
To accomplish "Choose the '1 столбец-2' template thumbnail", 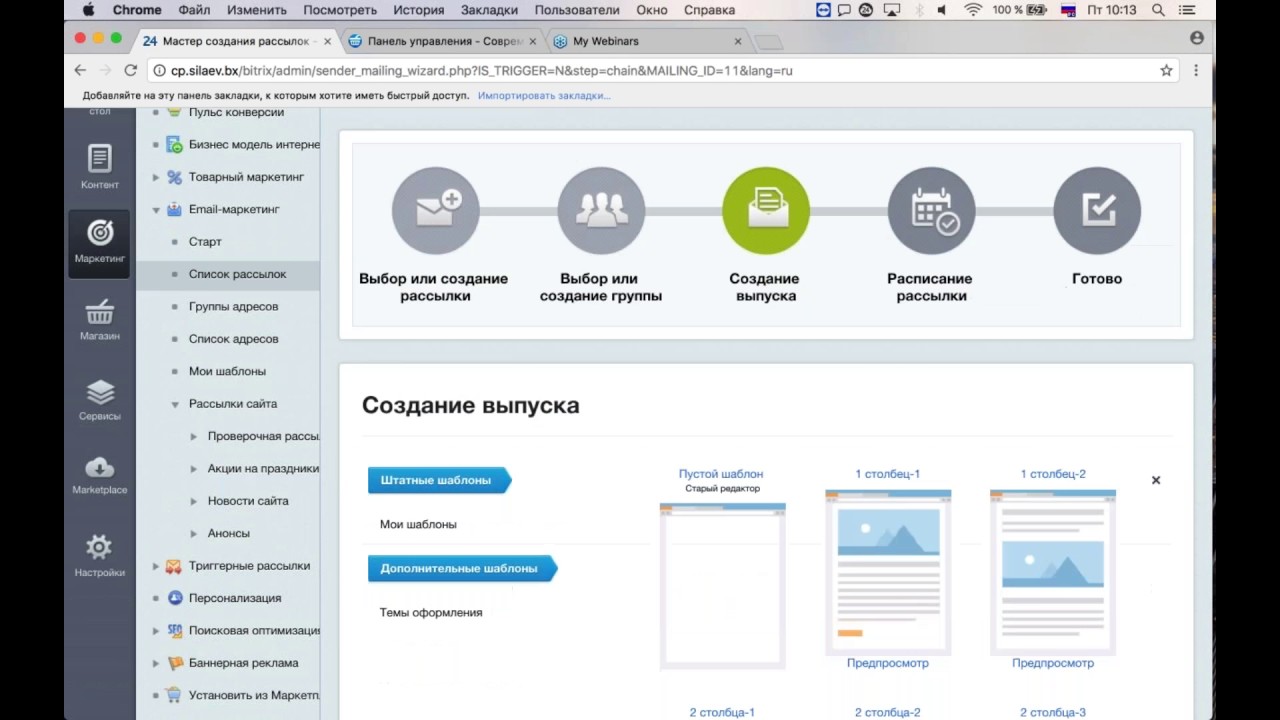I will point(1053,571).
